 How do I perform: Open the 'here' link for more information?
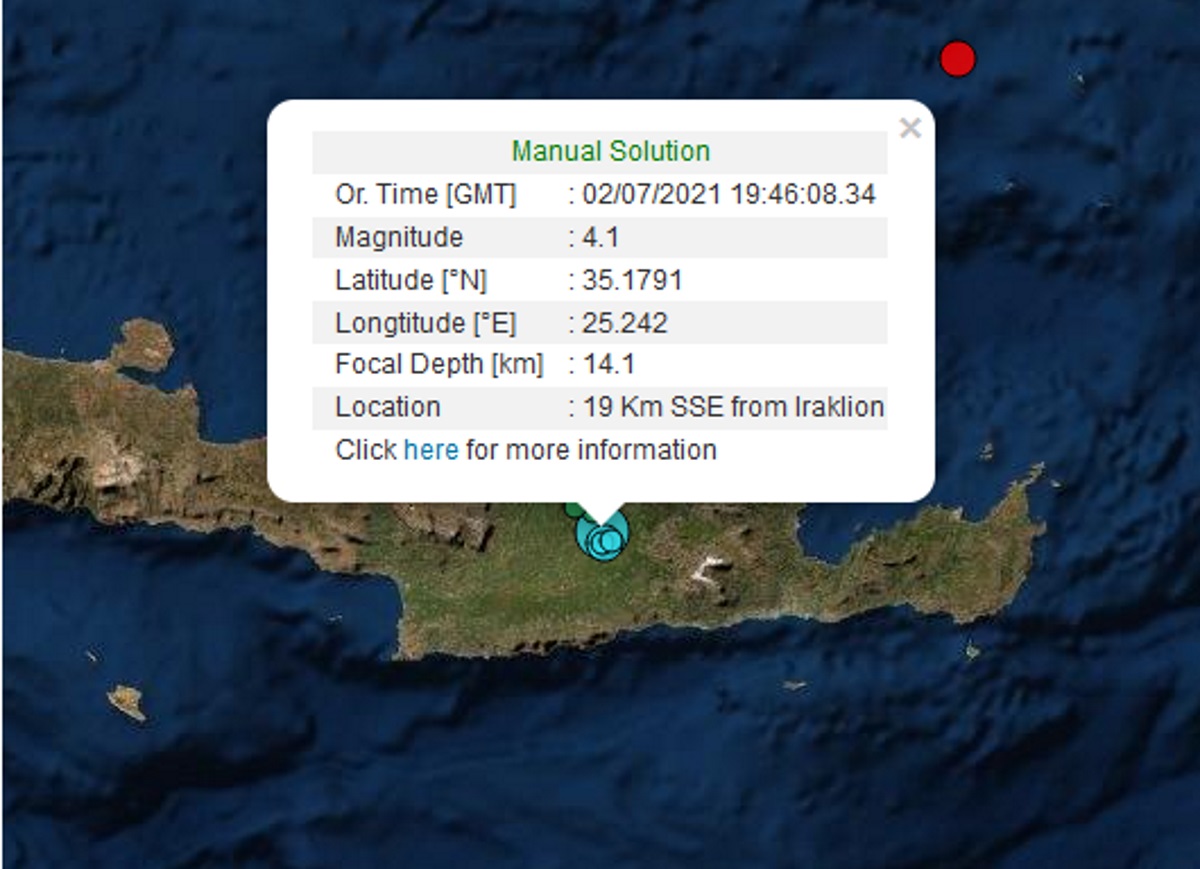point(430,450)
